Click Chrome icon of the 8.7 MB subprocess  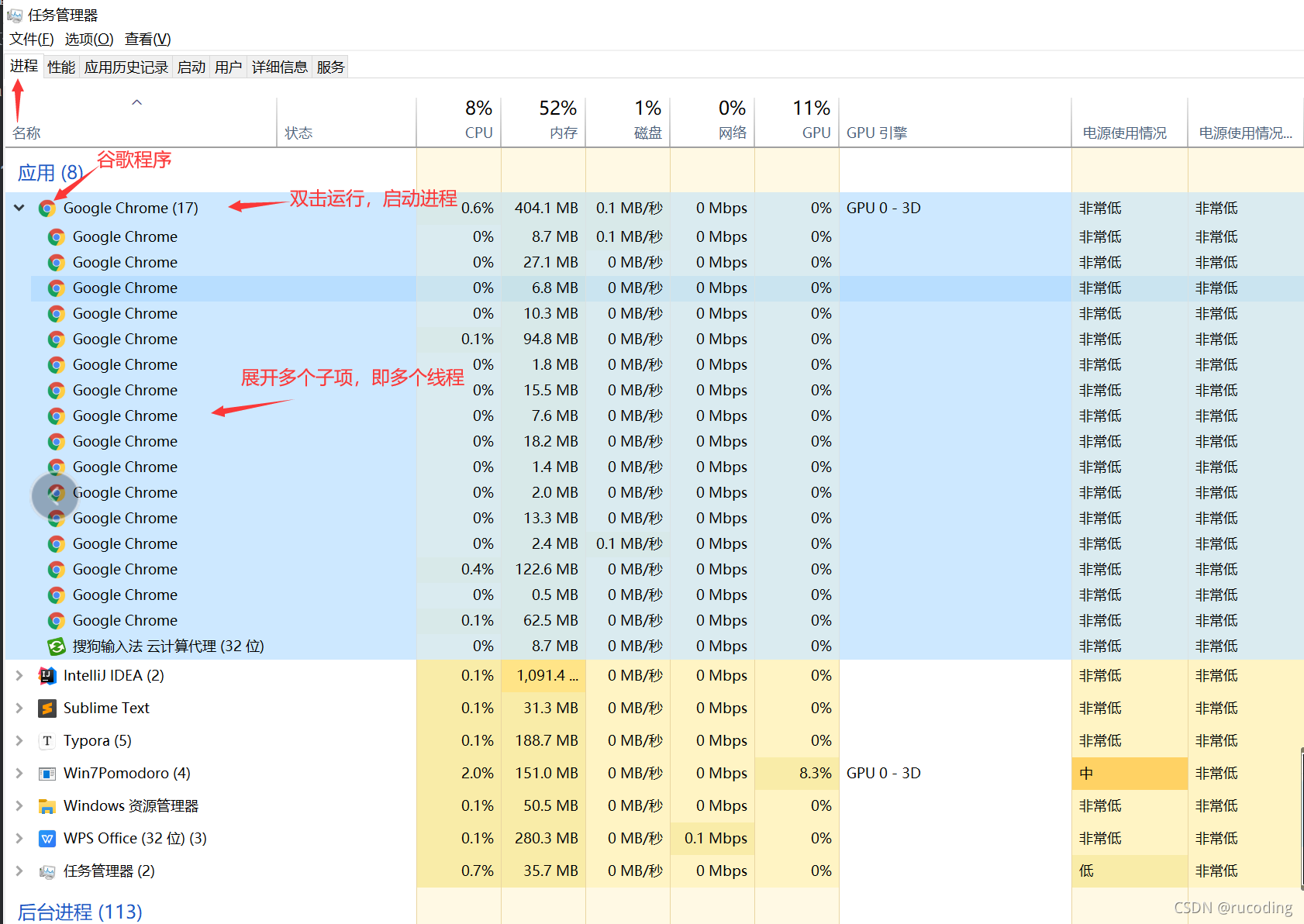pyautogui.click(x=56, y=236)
